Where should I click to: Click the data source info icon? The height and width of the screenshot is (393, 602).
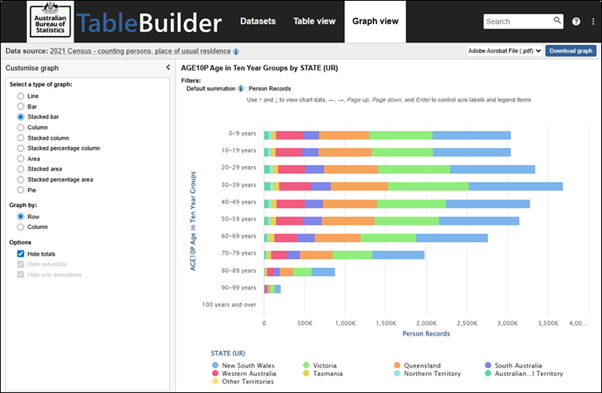(236, 51)
